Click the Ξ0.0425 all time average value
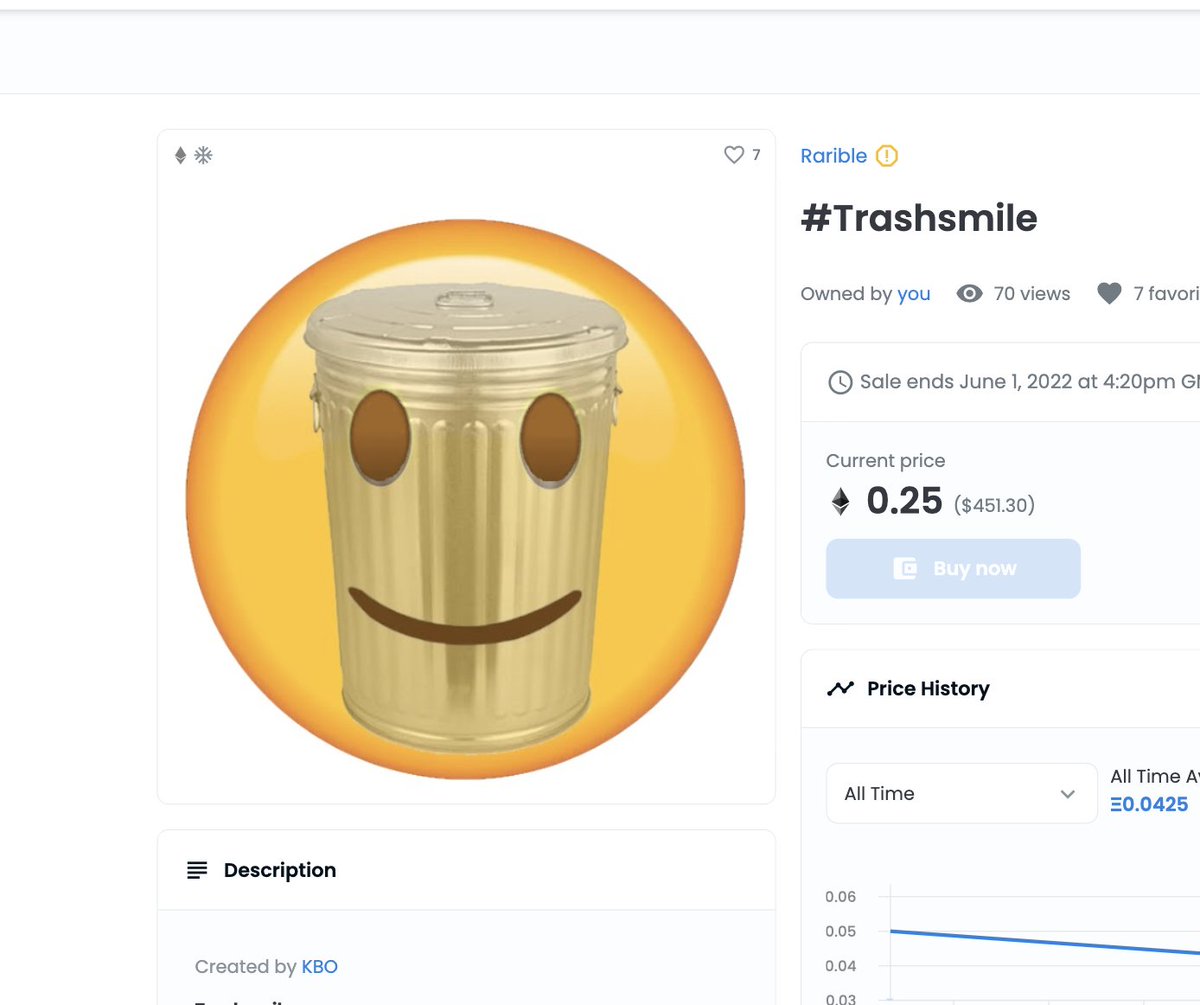This screenshot has width=1200, height=1005. 1149,805
